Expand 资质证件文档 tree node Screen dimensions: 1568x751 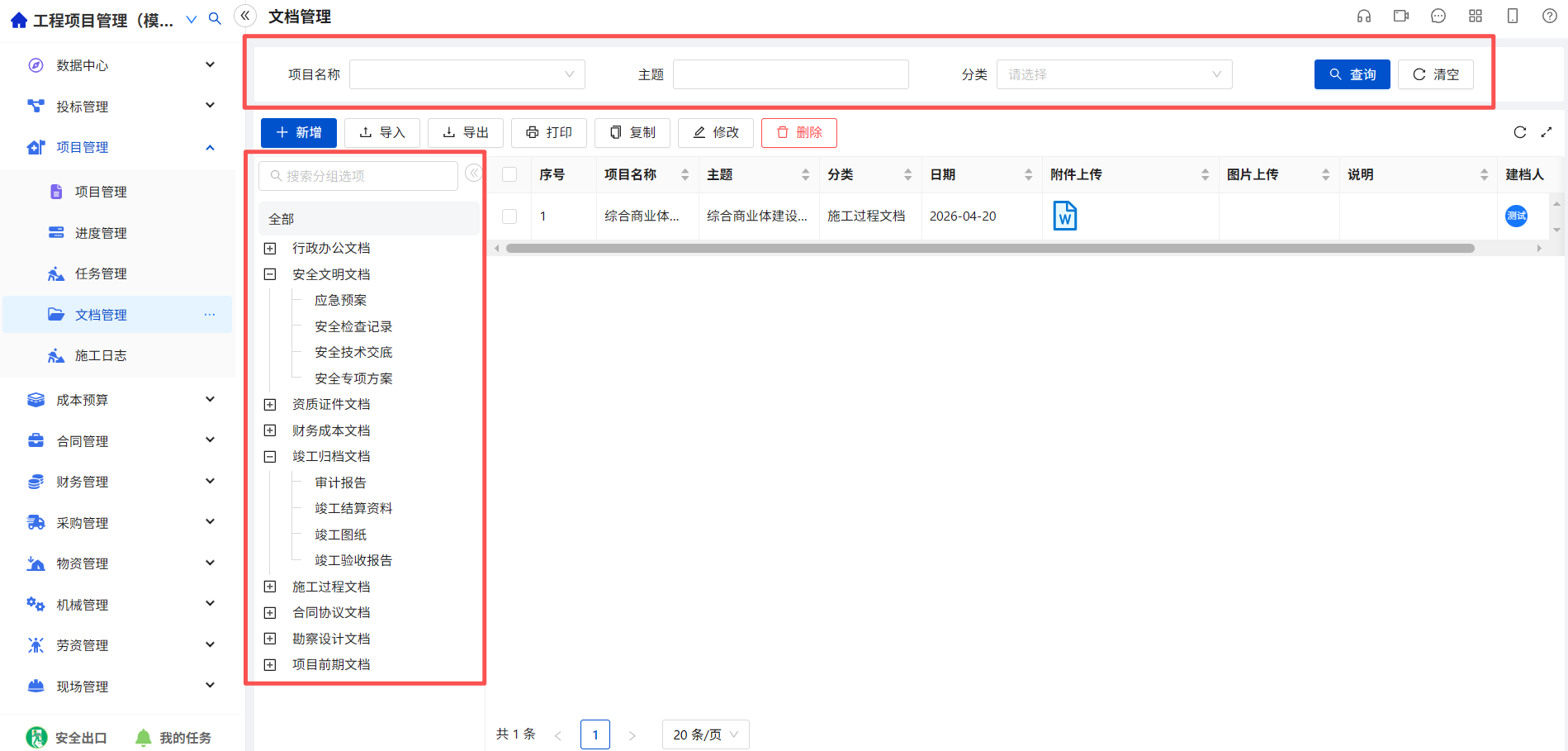click(x=270, y=404)
